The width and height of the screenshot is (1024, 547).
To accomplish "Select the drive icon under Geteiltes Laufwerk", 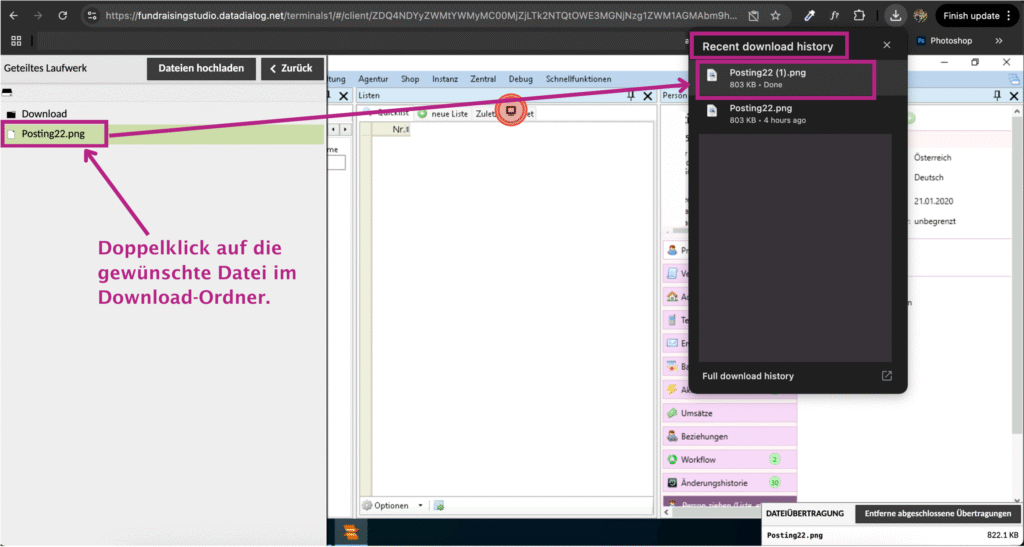I will click(7, 92).
